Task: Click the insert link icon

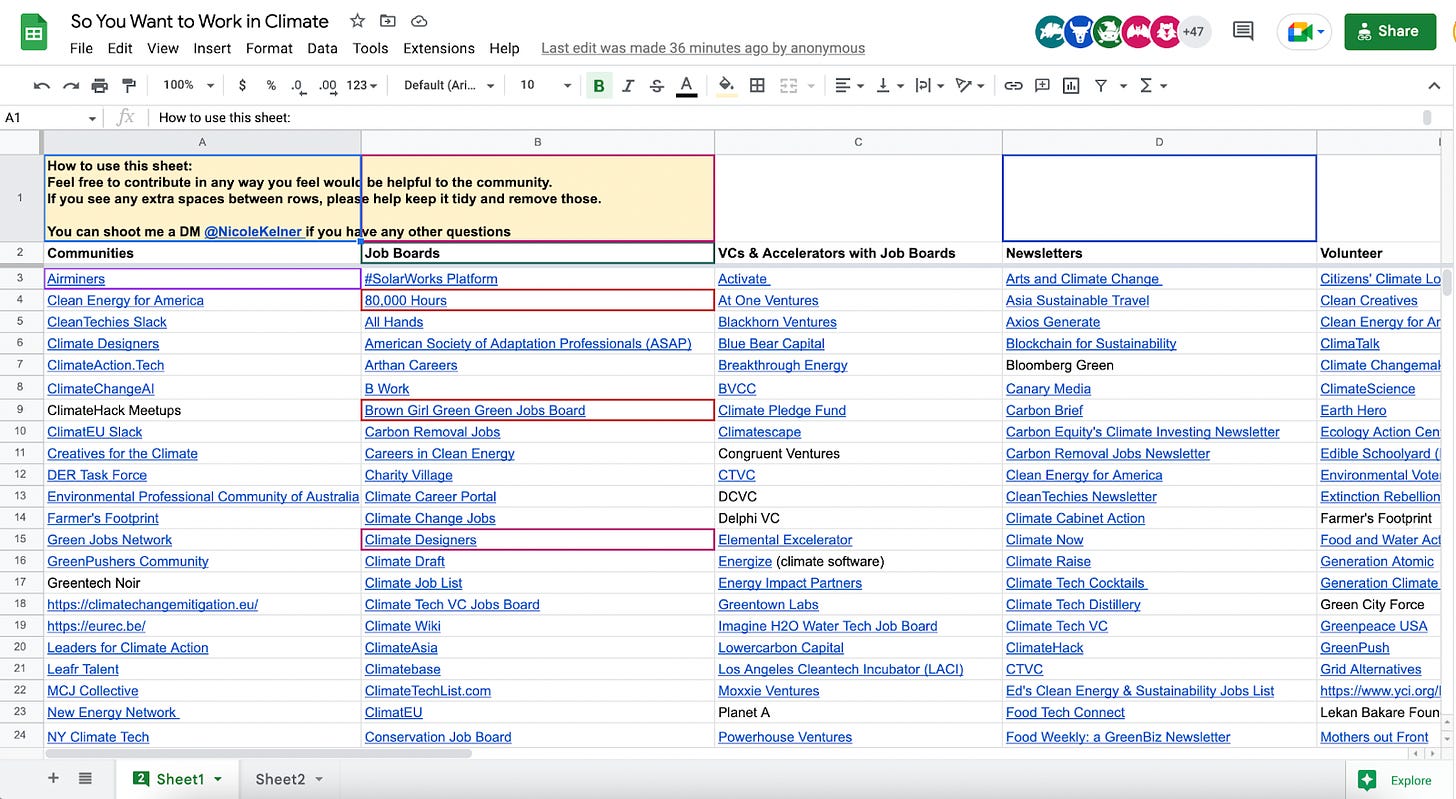Action: [x=1013, y=86]
